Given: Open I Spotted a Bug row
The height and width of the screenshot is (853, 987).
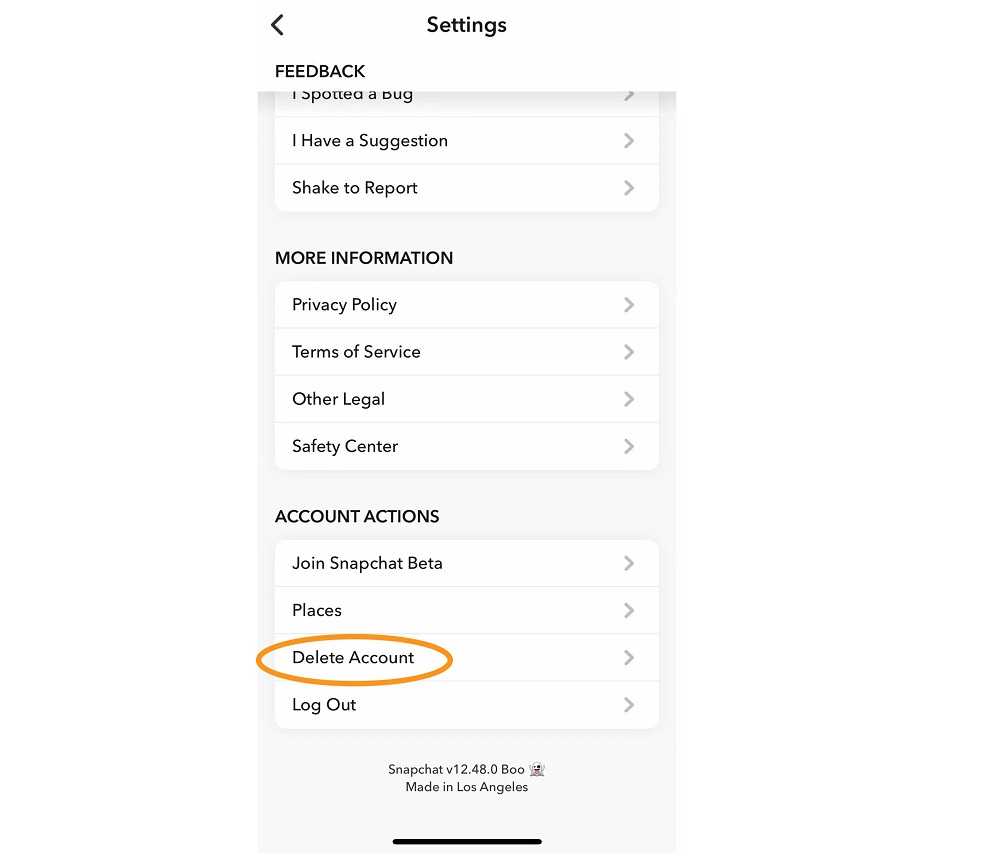Looking at the screenshot, I should click(x=352, y=97).
